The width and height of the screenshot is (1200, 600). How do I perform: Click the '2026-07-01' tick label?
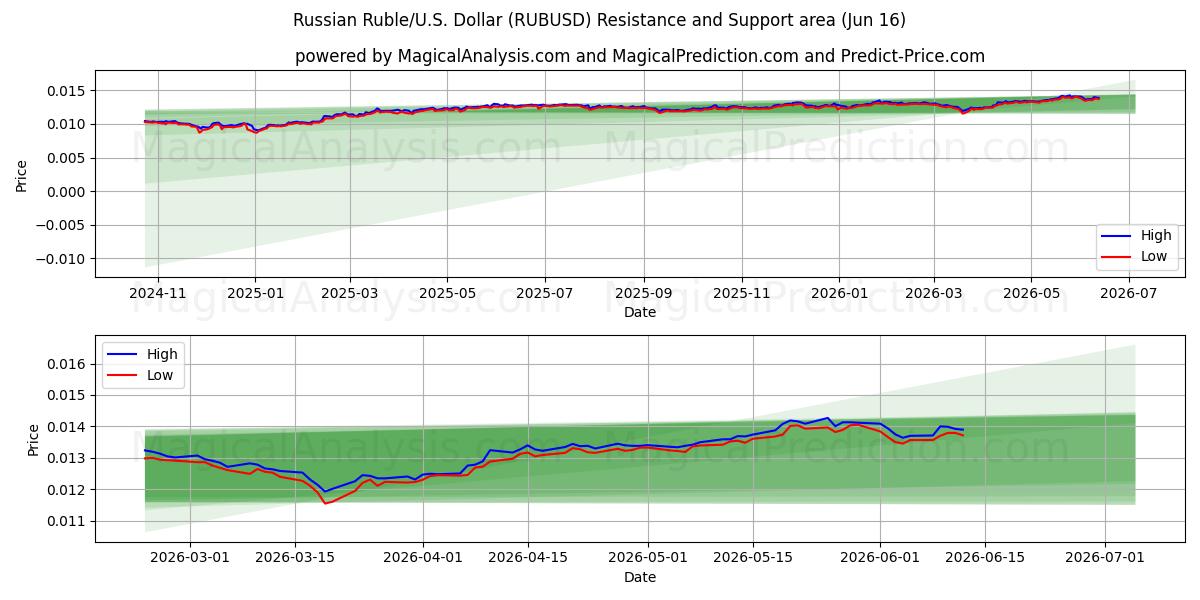[x=1105, y=558]
